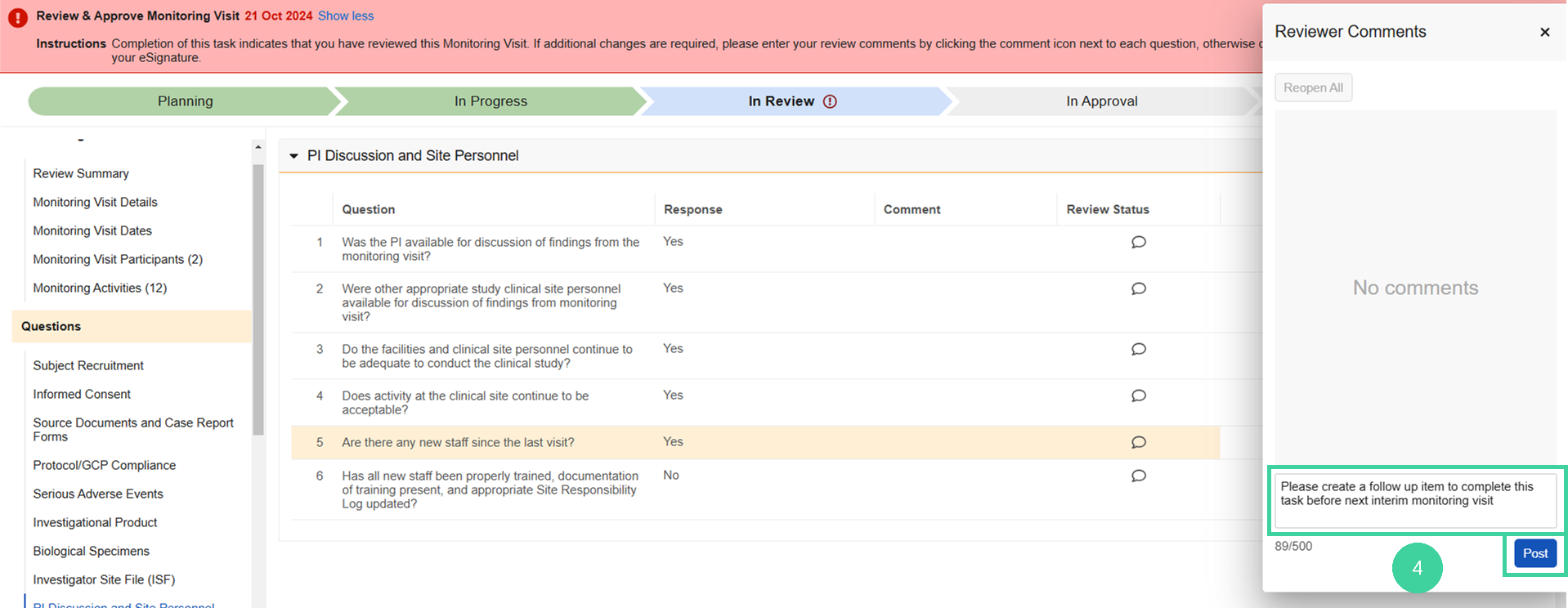
Task: Open Monitoring Visit Details
Action: tap(95, 202)
